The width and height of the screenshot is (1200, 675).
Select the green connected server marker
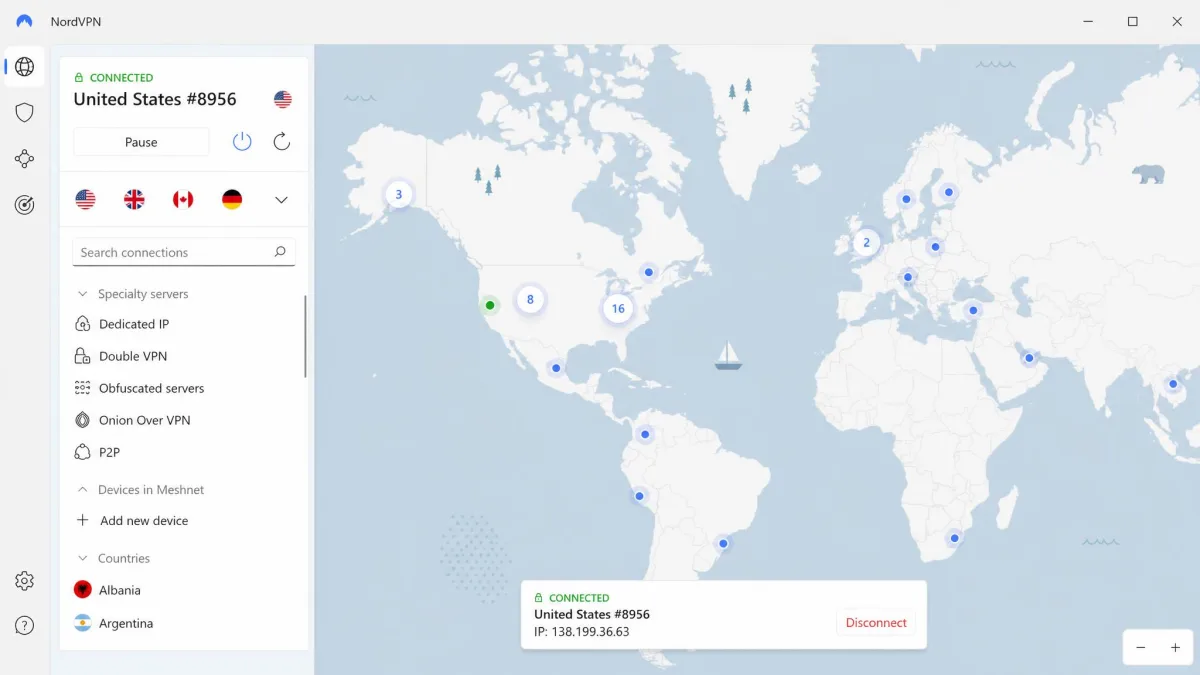pyautogui.click(x=490, y=305)
